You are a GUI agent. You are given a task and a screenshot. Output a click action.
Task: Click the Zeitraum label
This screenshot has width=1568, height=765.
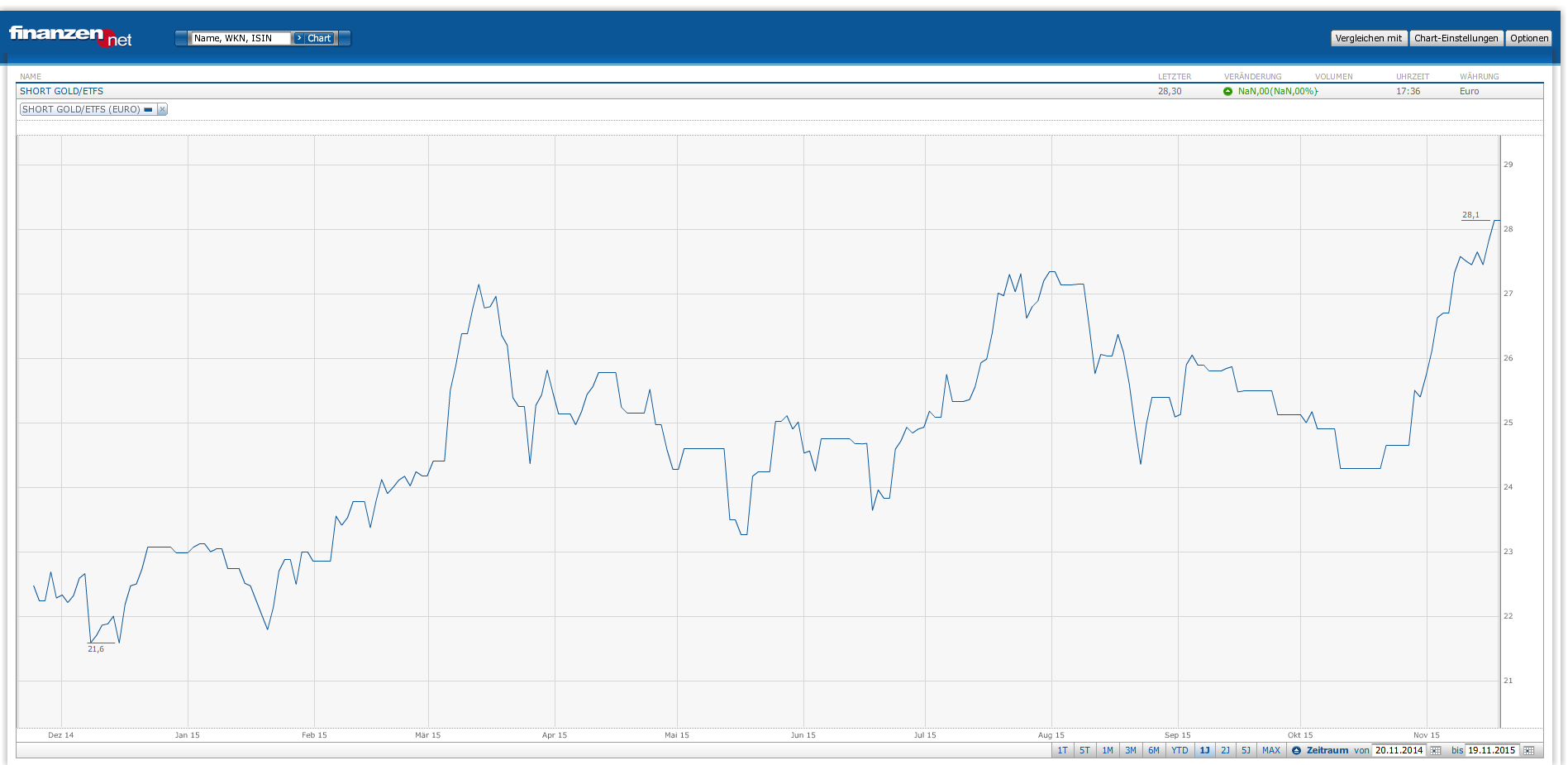pos(1327,751)
